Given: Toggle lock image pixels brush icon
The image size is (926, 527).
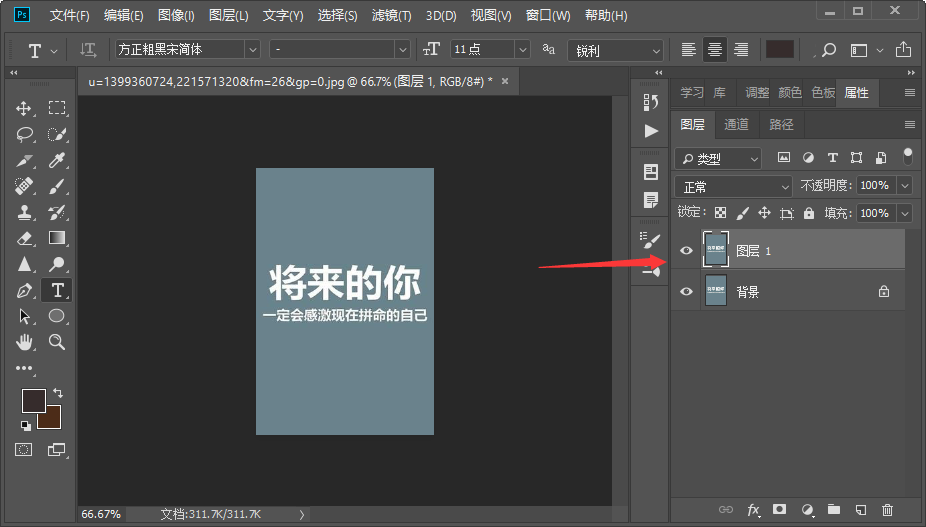Looking at the screenshot, I should pyautogui.click(x=742, y=213).
